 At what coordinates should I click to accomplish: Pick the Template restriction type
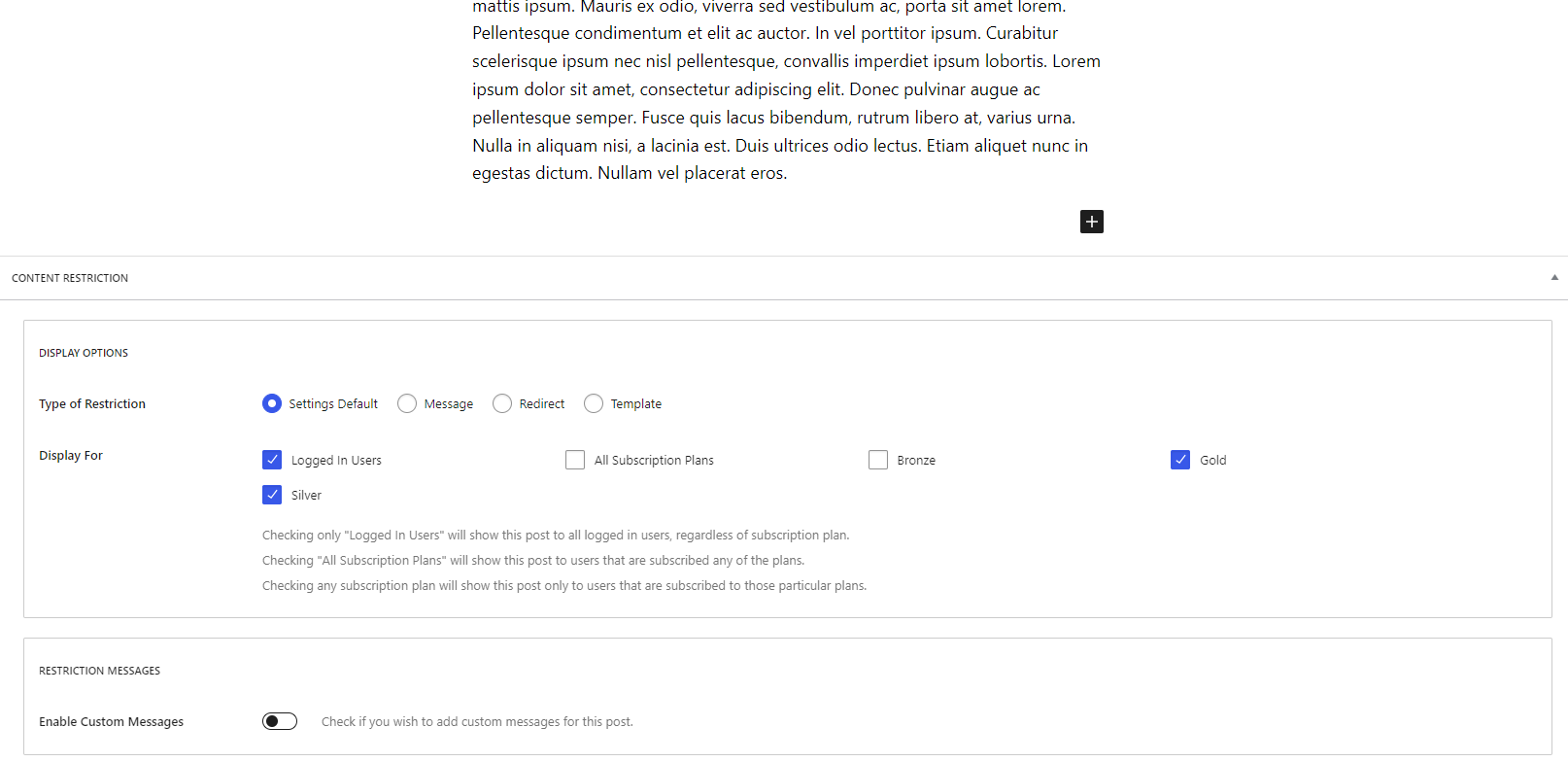click(594, 403)
